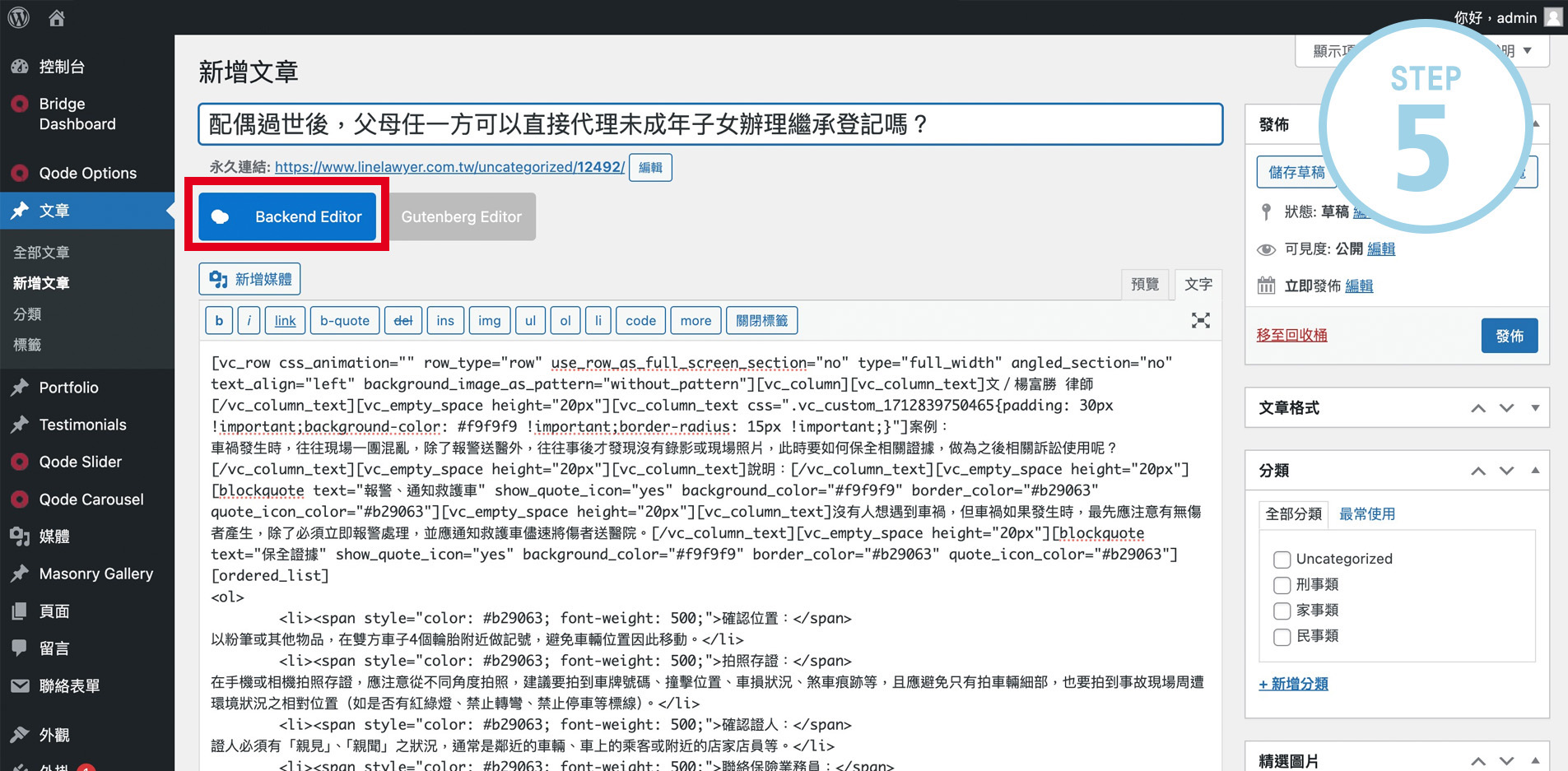The image size is (1568, 771).
Task: Insert blockquote with b-quote button
Action: (345, 321)
